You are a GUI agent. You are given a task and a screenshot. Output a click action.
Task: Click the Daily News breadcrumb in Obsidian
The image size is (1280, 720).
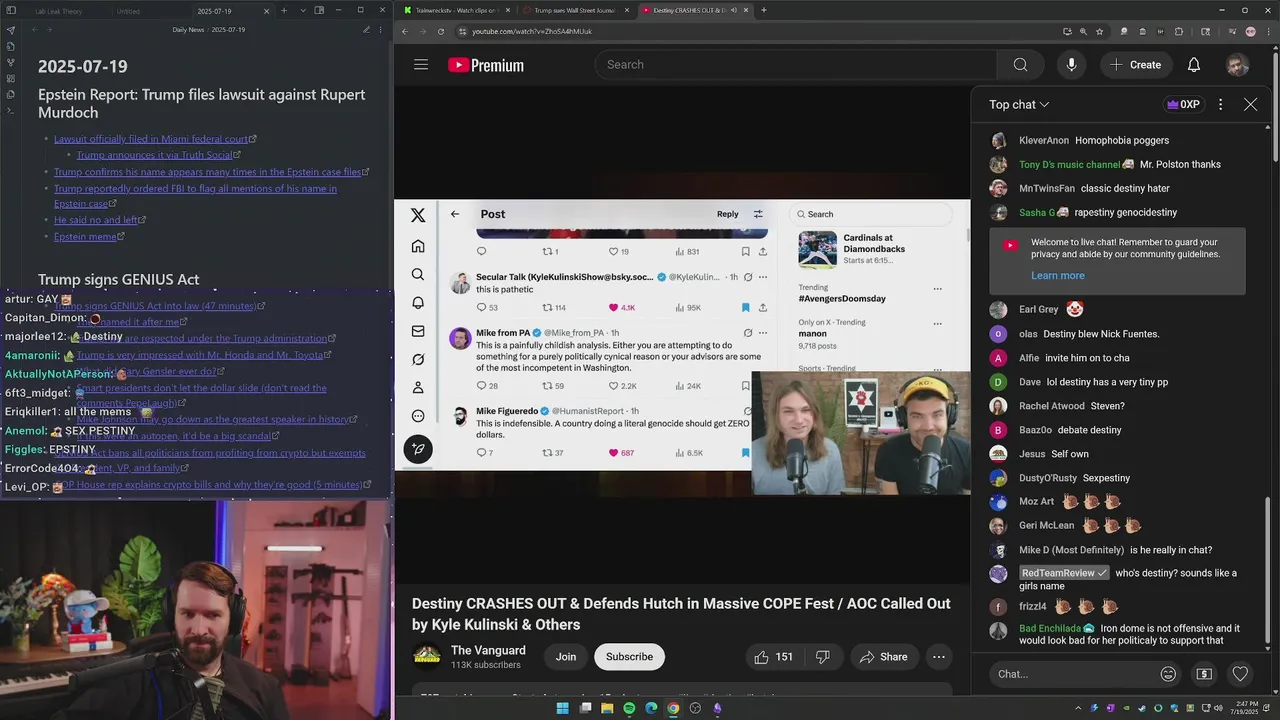point(188,30)
